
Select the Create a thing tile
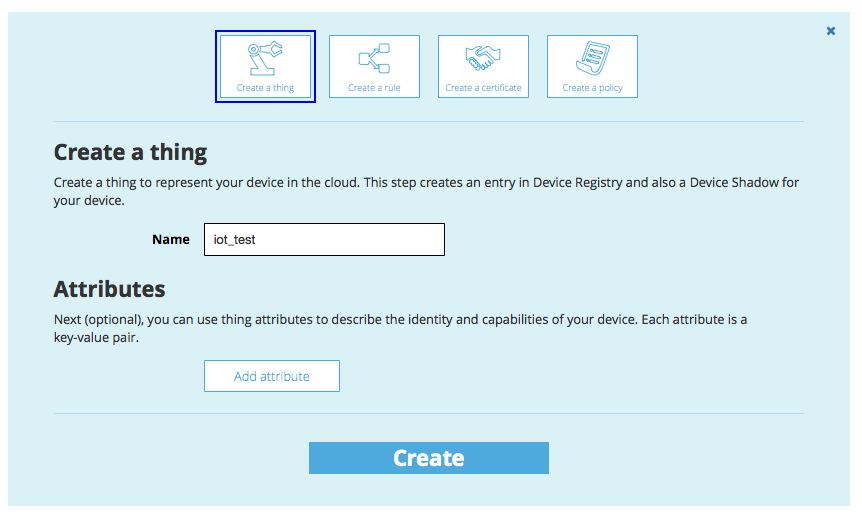click(265, 67)
